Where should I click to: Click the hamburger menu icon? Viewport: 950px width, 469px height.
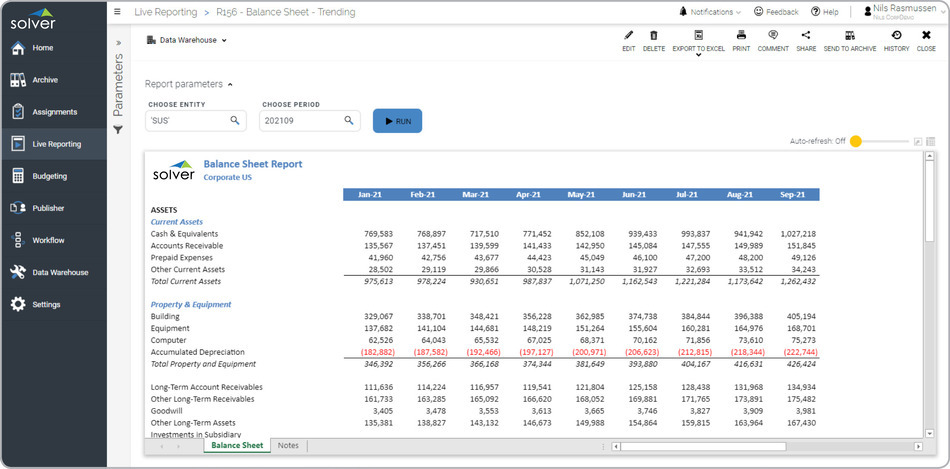(x=118, y=12)
